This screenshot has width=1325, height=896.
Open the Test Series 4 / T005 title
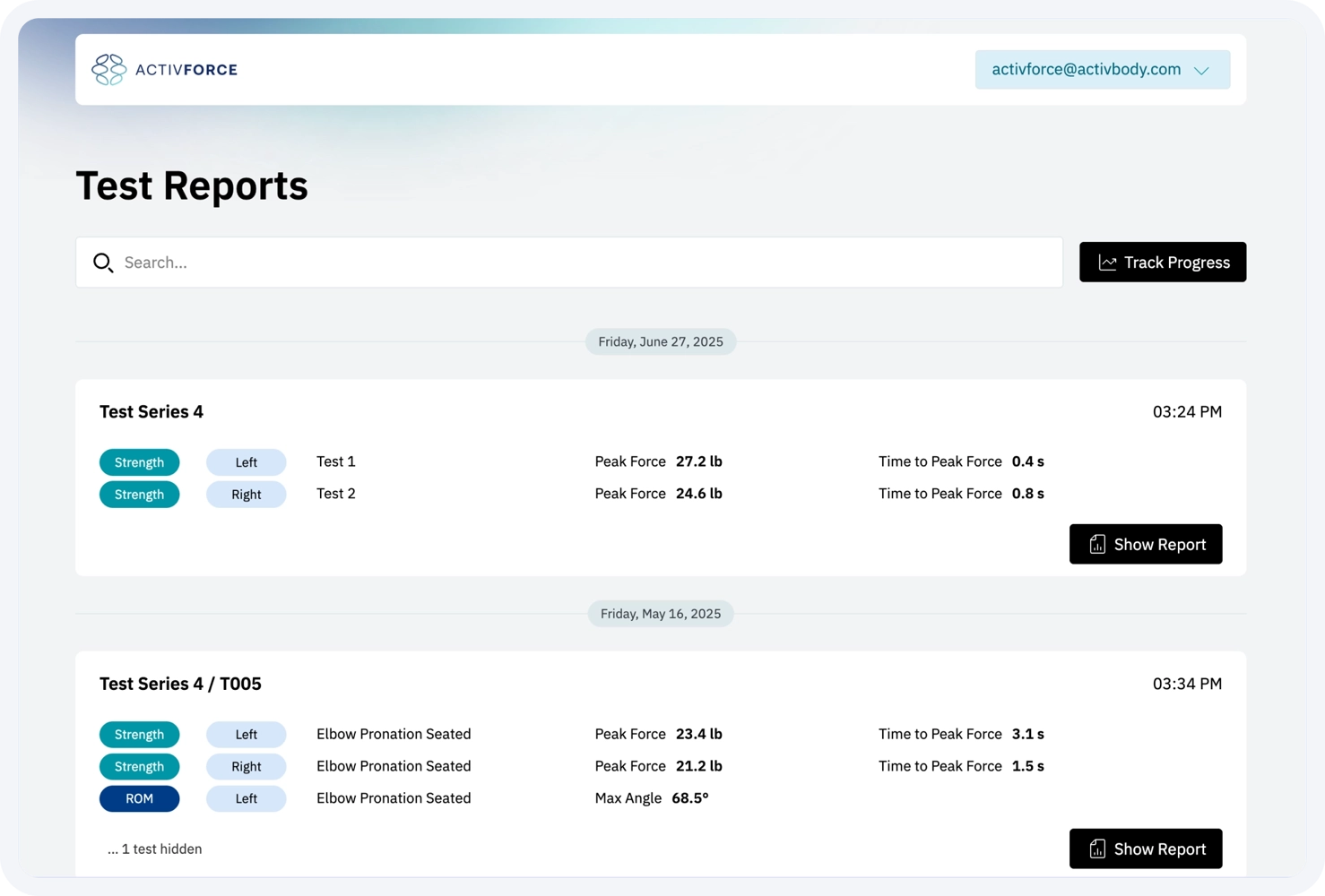[x=180, y=684]
